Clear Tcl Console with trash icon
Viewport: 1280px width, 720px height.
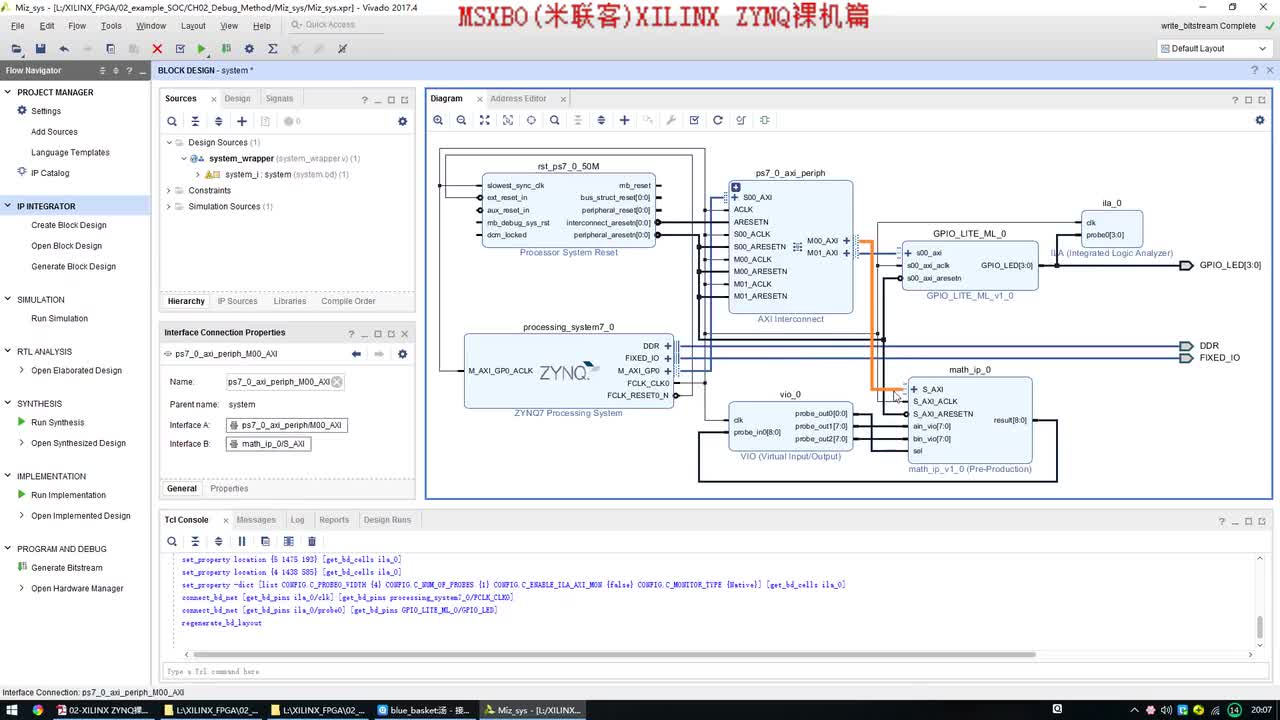coord(311,541)
